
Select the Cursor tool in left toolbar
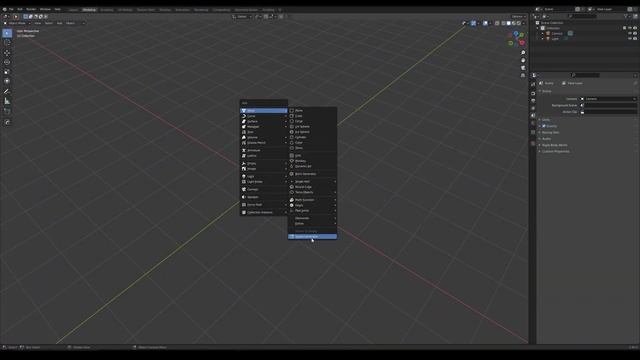point(7,42)
